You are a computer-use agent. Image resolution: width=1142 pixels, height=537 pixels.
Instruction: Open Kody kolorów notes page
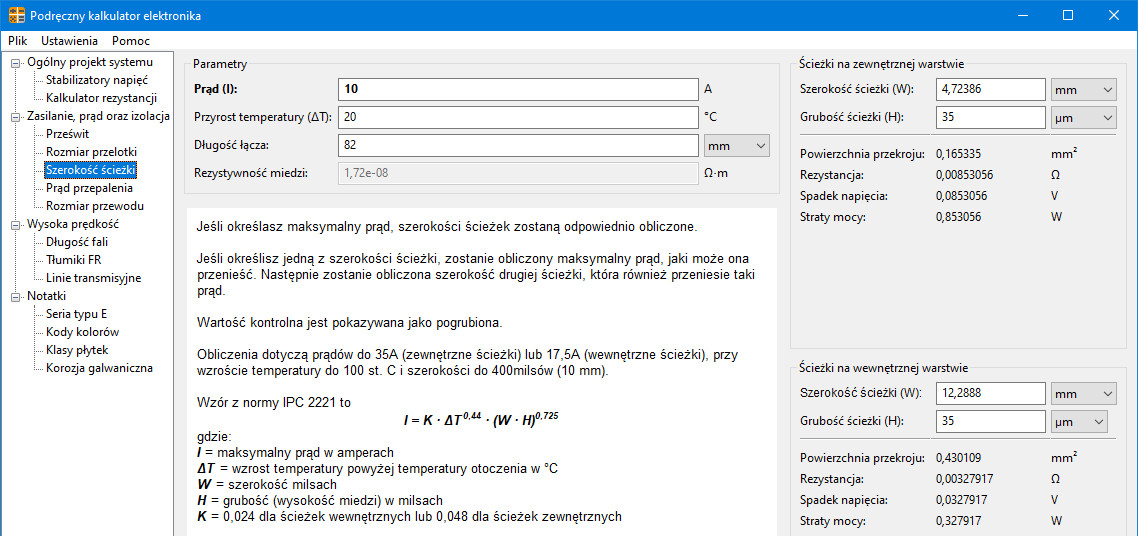82,332
